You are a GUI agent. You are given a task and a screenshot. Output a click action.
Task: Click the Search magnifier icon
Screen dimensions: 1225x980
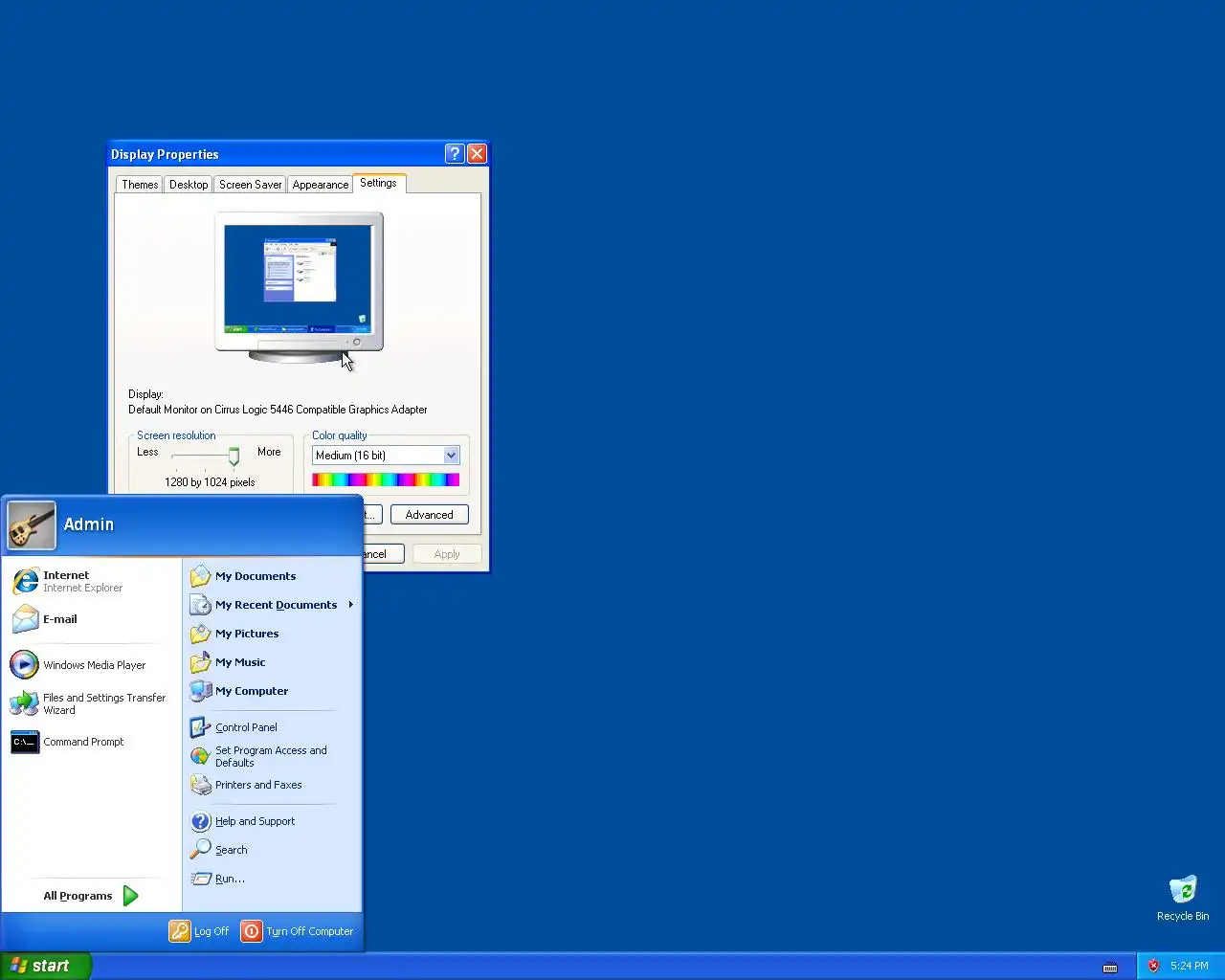pyautogui.click(x=200, y=850)
